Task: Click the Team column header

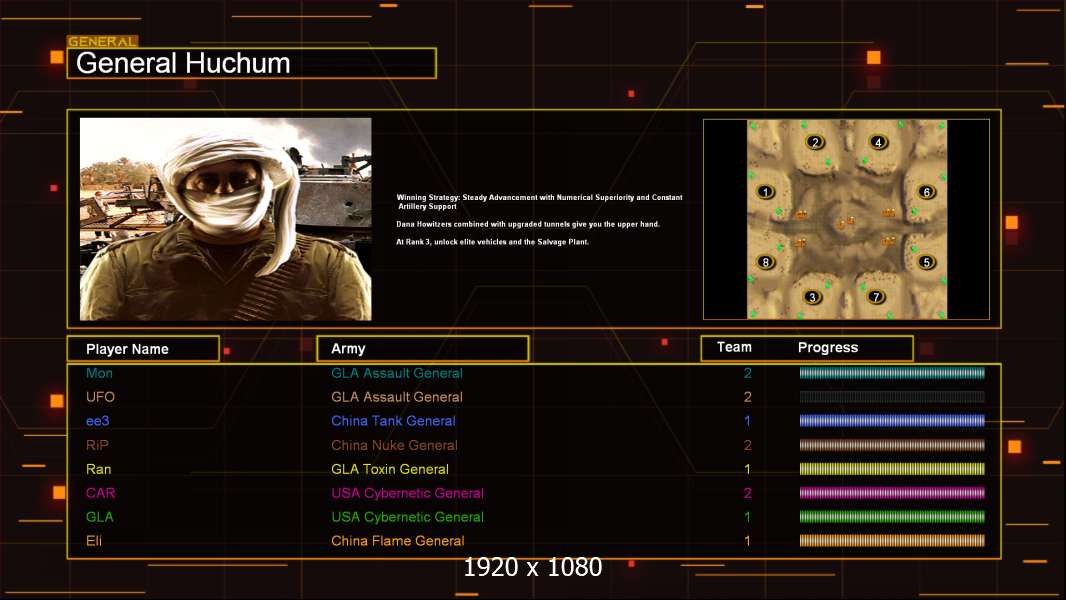Action: click(x=734, y=347)
